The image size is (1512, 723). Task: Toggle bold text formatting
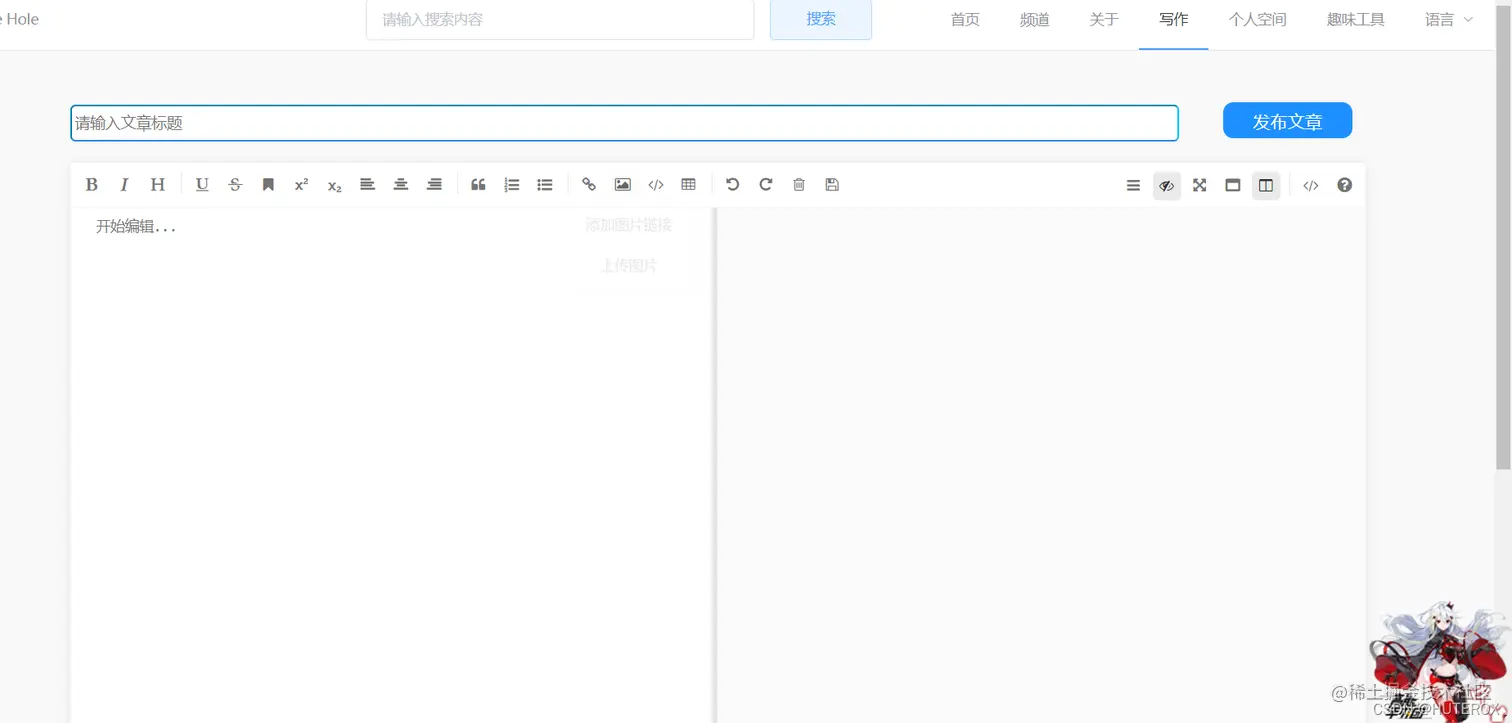[91, 184]
